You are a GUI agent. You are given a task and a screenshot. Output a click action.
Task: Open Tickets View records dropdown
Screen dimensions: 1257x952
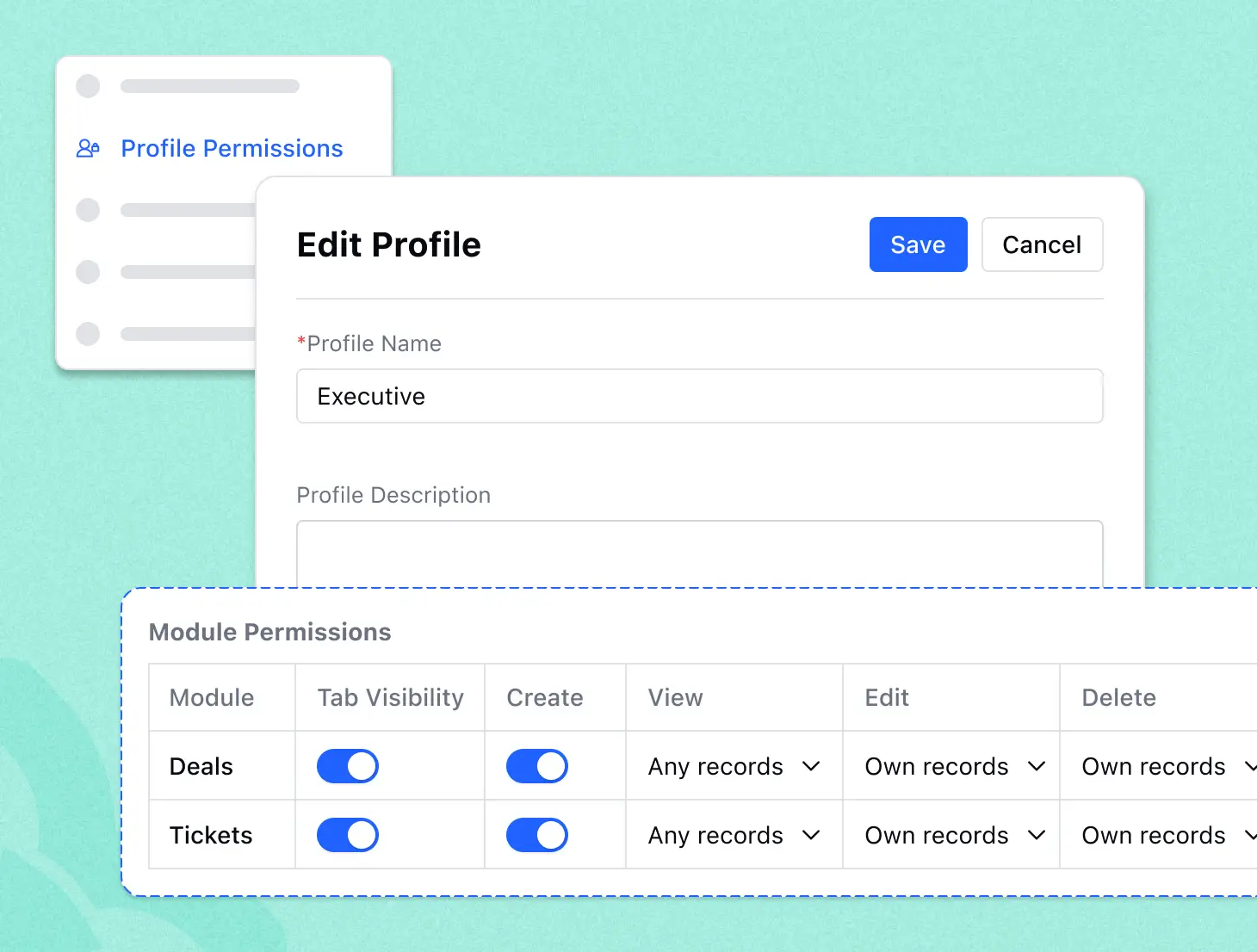pyautogui.click(x=734, y=835)
